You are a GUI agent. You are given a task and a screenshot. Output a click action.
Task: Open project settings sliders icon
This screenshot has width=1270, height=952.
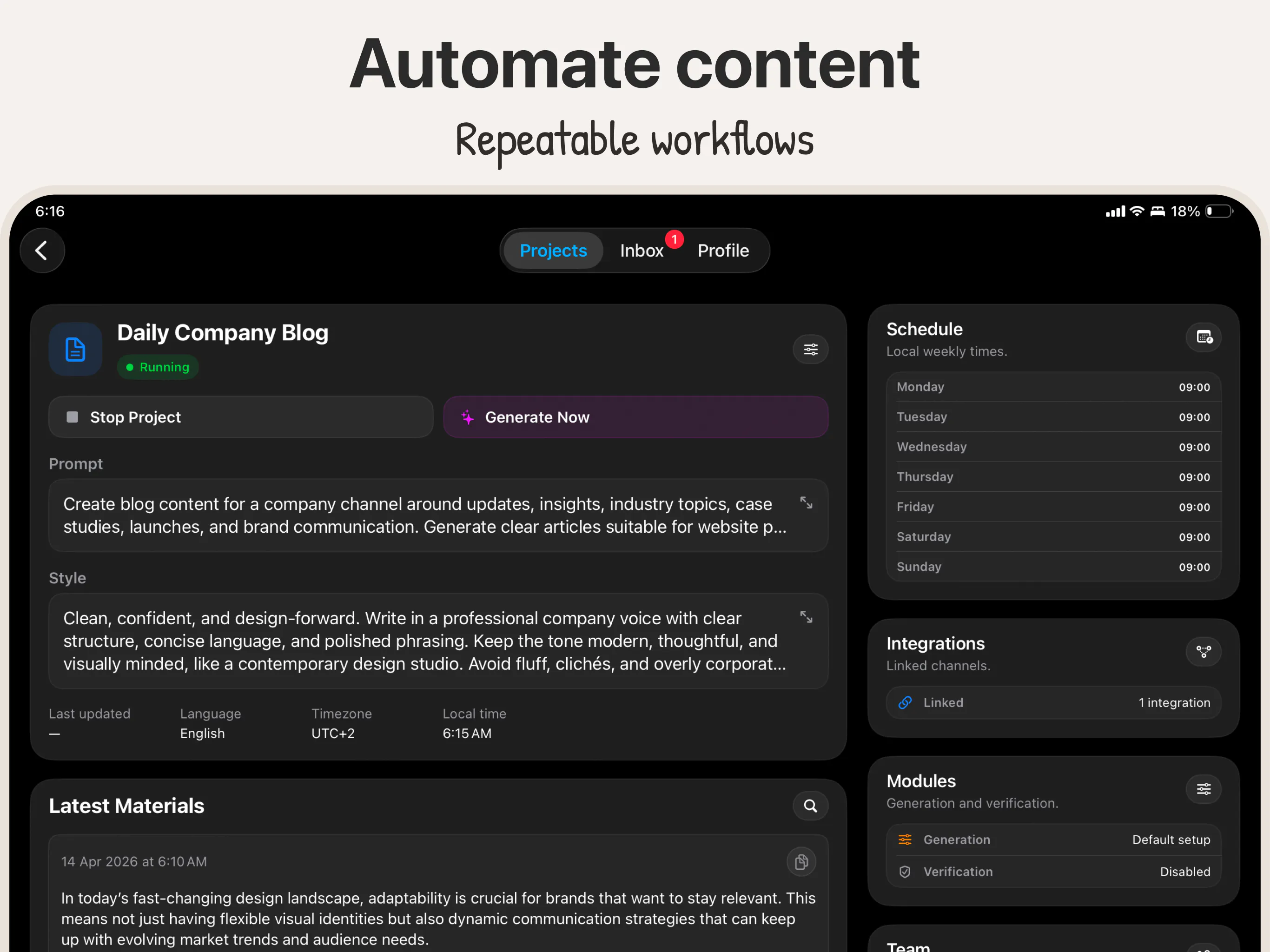(810, 349)
